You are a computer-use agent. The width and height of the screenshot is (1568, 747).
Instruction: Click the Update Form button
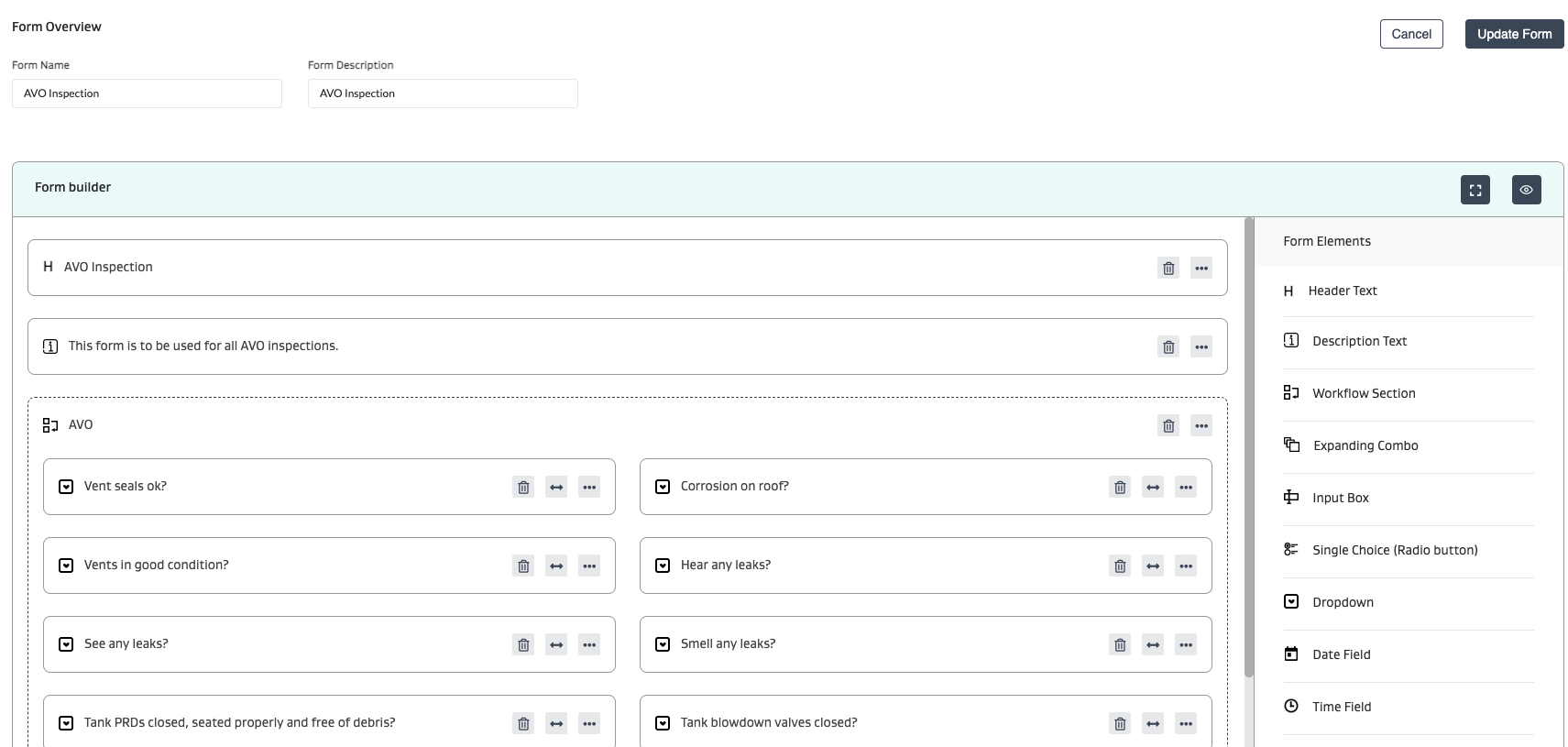click(x=1514, y=34)
